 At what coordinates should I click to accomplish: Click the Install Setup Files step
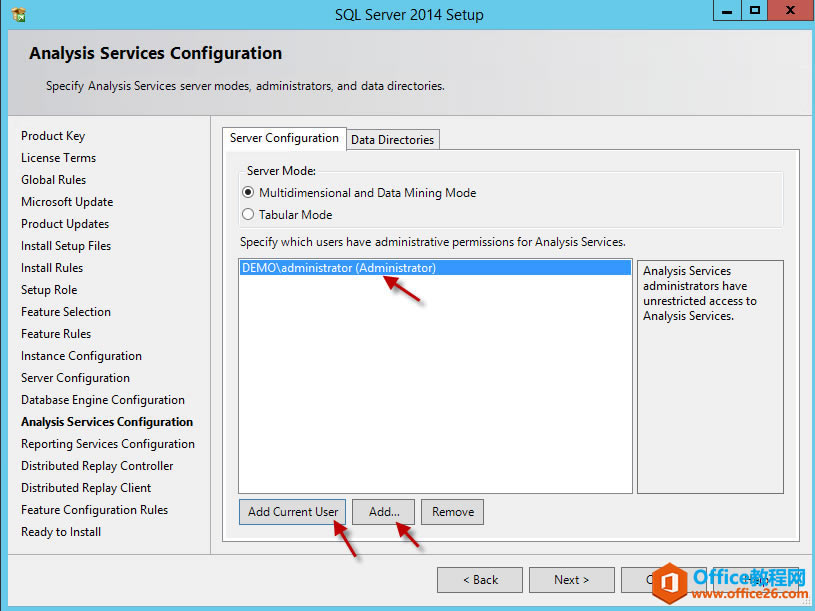66,246
